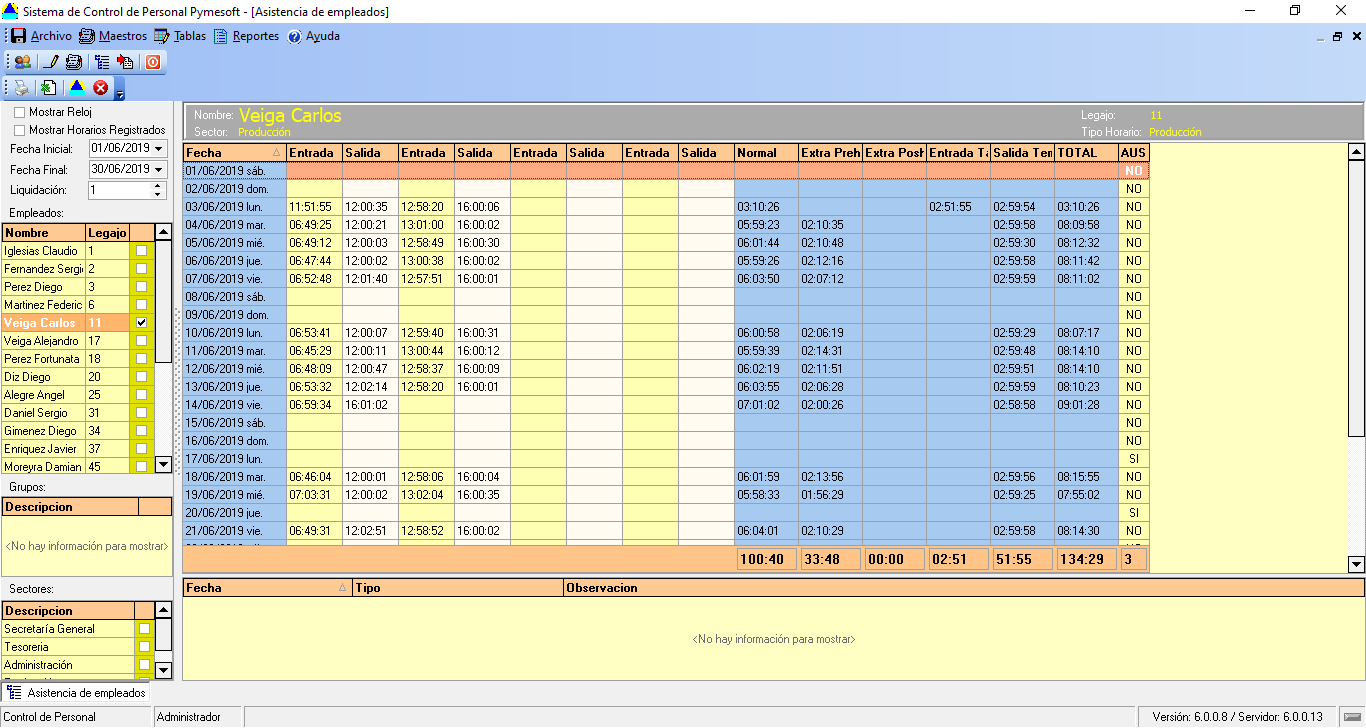Check the box for employee Diz Diego
Image resolution: width=1366 pixels, height=728 pixels.
[142, 377]
